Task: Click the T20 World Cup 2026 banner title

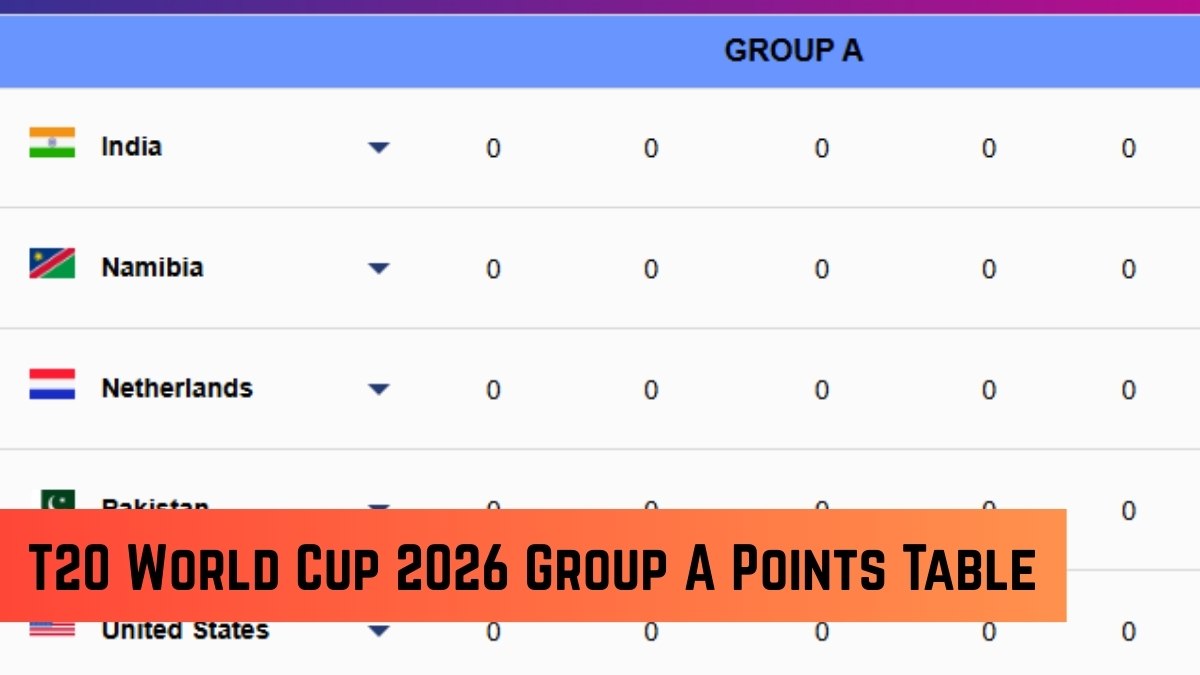Action: pos(532,566)
